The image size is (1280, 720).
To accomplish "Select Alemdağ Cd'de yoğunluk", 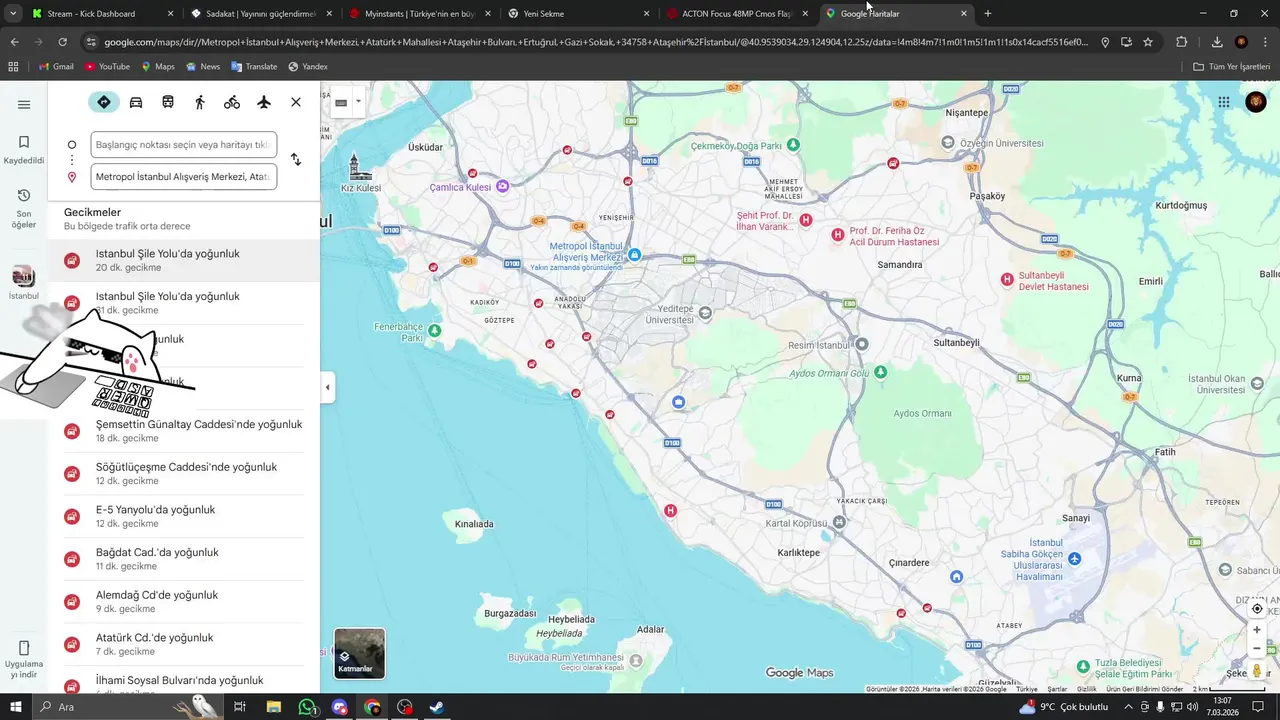I will [x=184, y=602].
